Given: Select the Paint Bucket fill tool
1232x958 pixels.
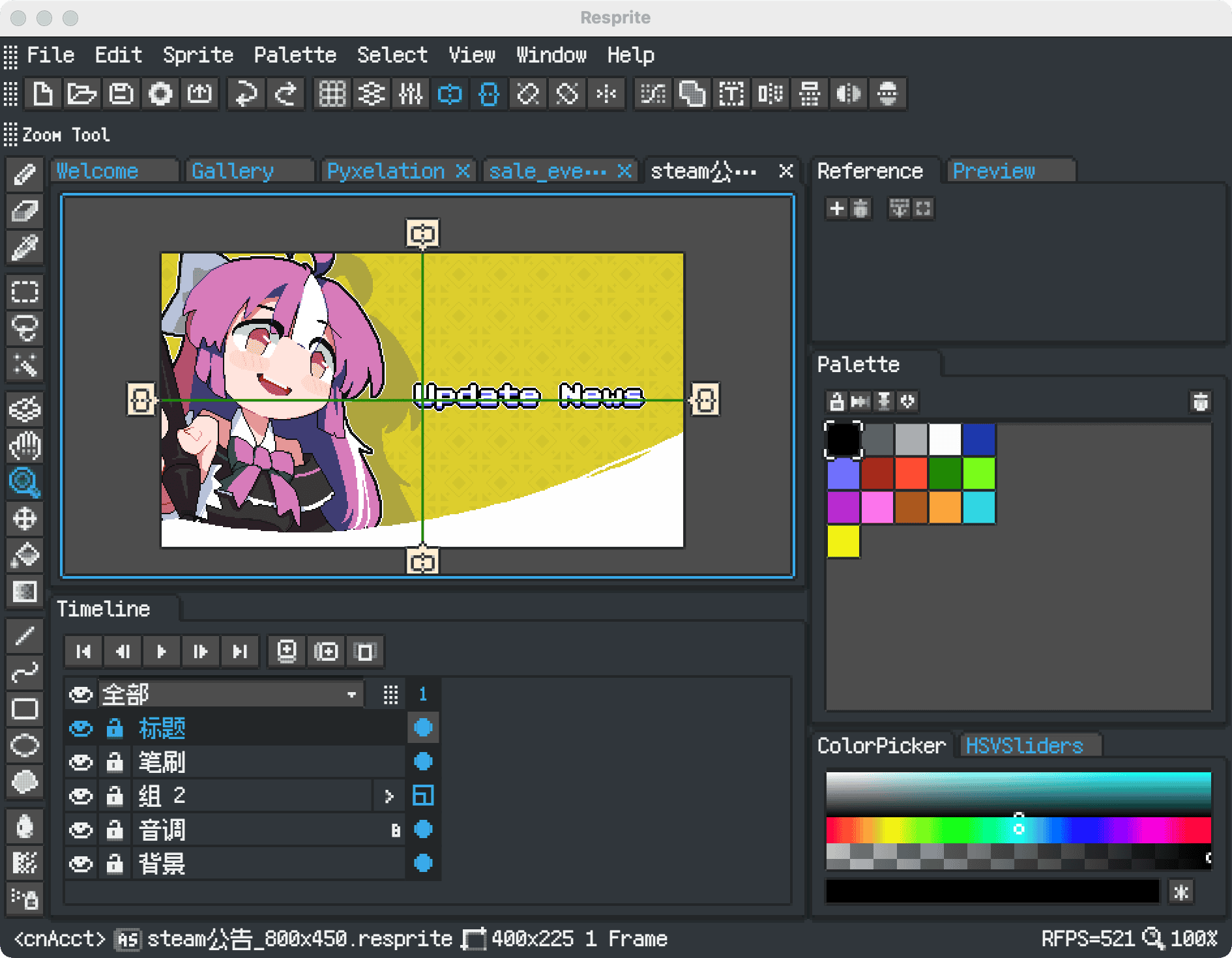Looking at the screenshot, I should coord(25,555).
